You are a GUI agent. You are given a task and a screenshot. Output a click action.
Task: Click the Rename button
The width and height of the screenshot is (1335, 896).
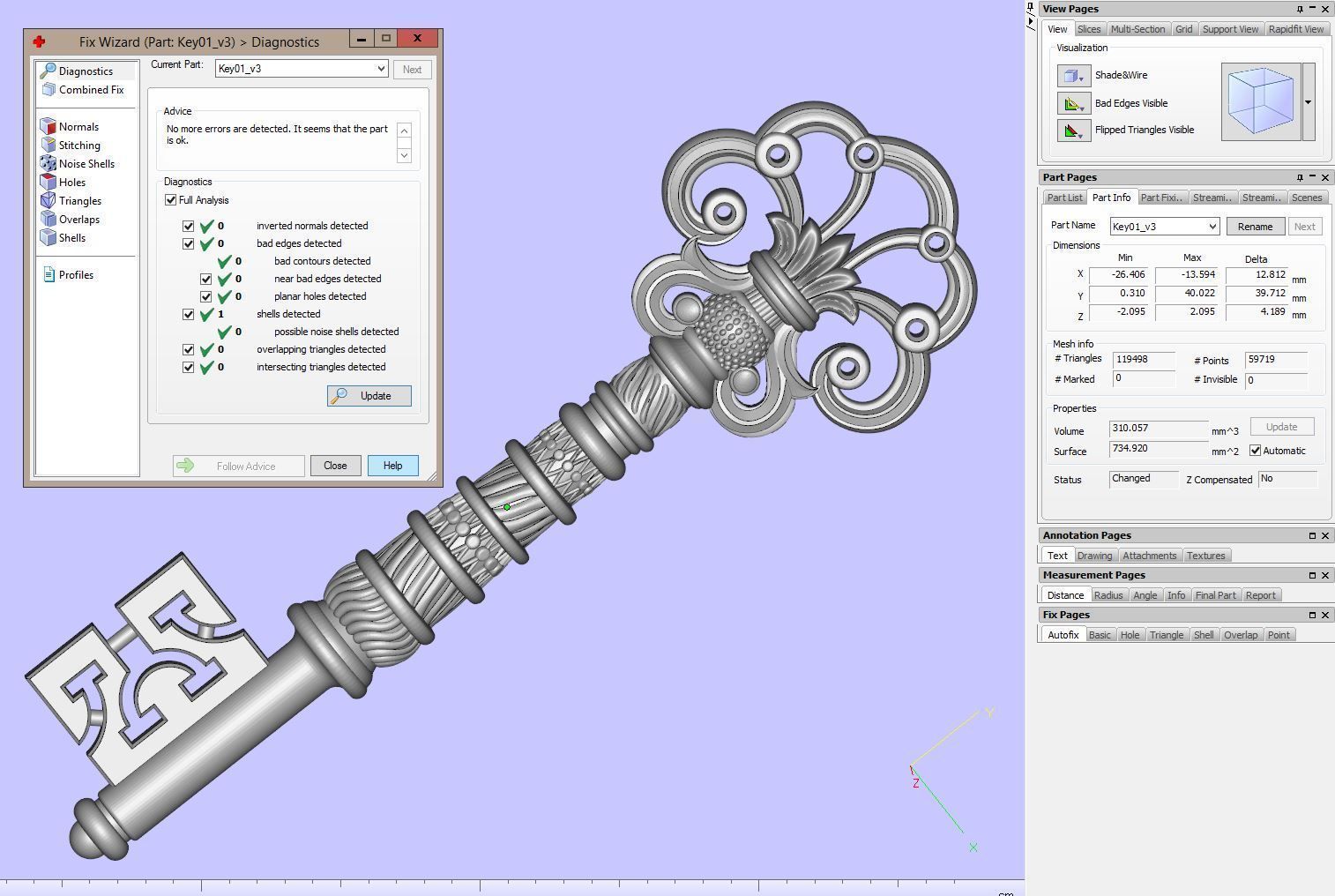1254,227
